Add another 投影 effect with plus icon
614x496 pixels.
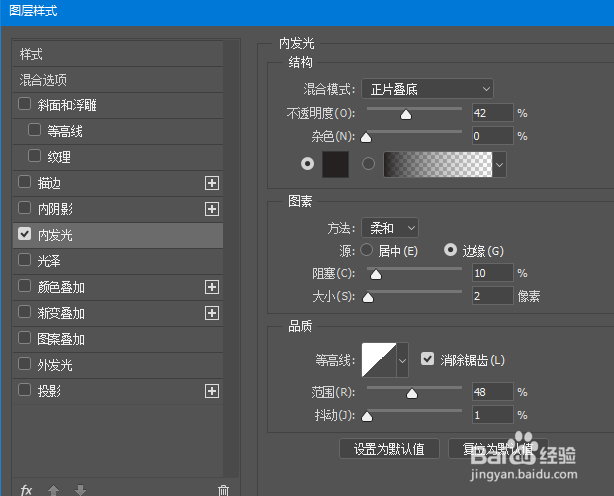tap(212, 391)
